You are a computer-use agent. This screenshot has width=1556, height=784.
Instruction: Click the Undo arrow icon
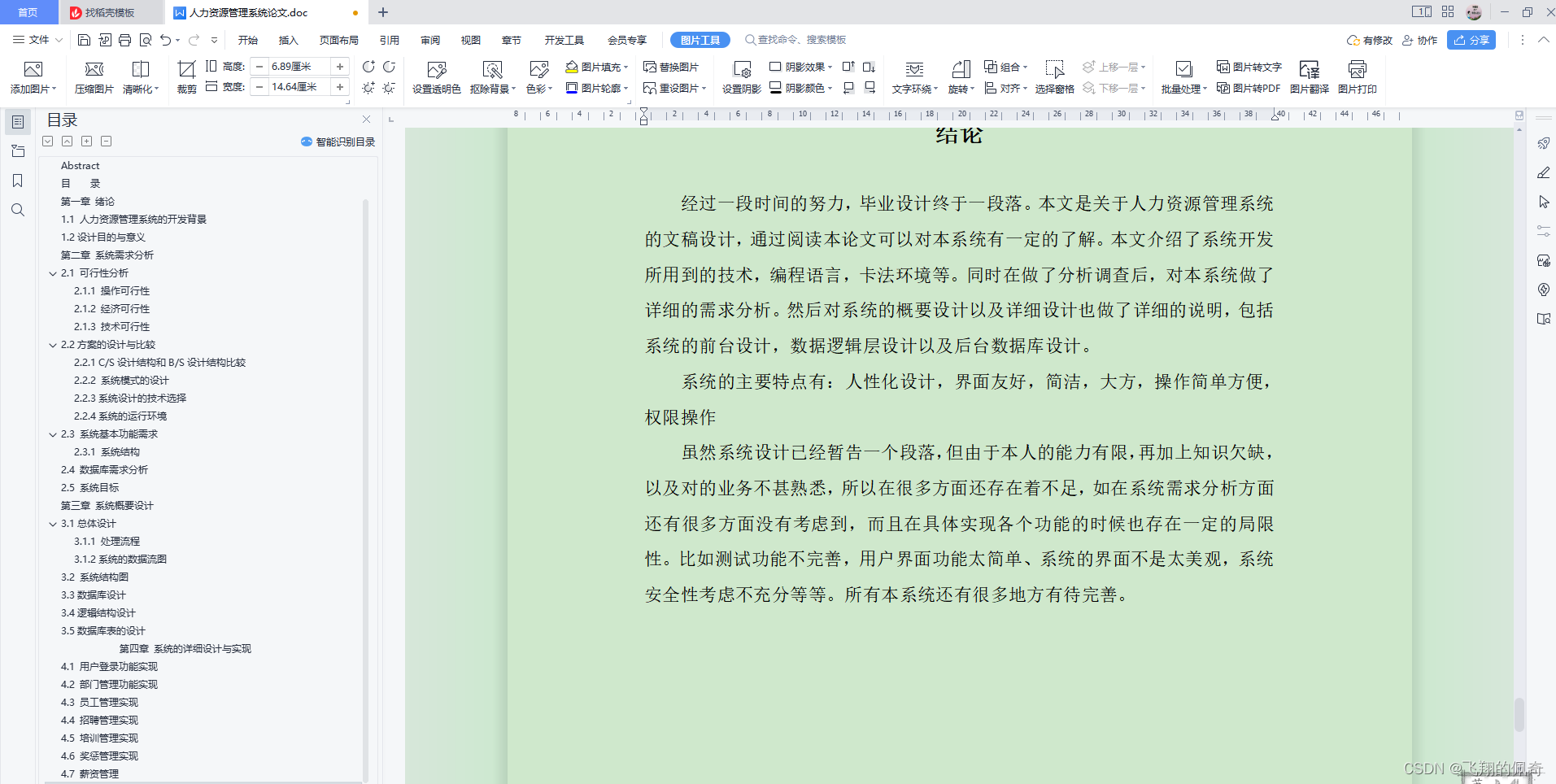(x=166, y=40)
